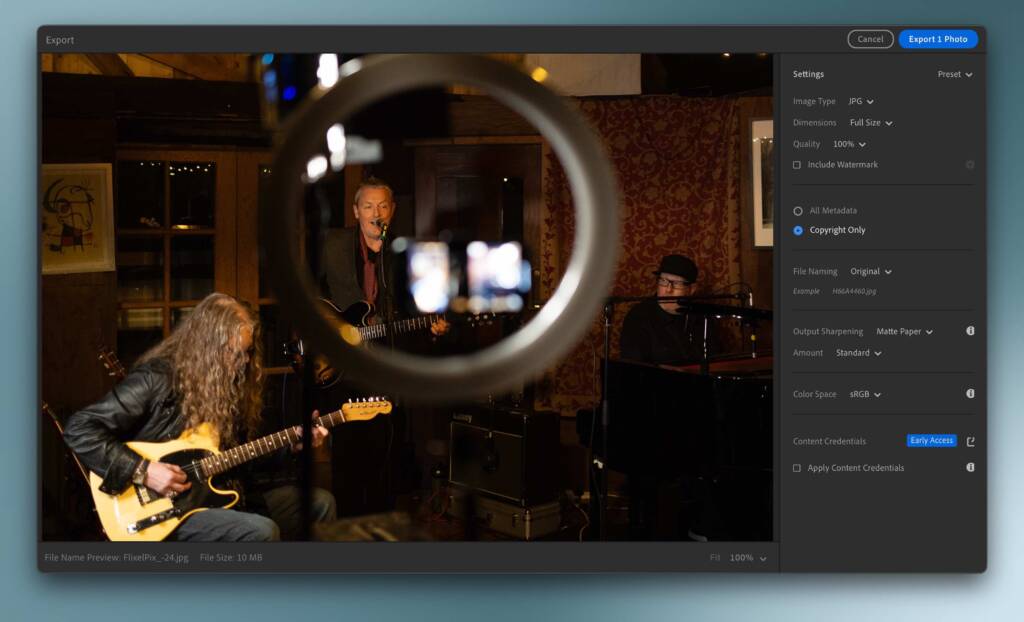The width and height of the screenshot is (1024, 622).
Task: Click info icon beside Color Space
Action: pos(970,393)
